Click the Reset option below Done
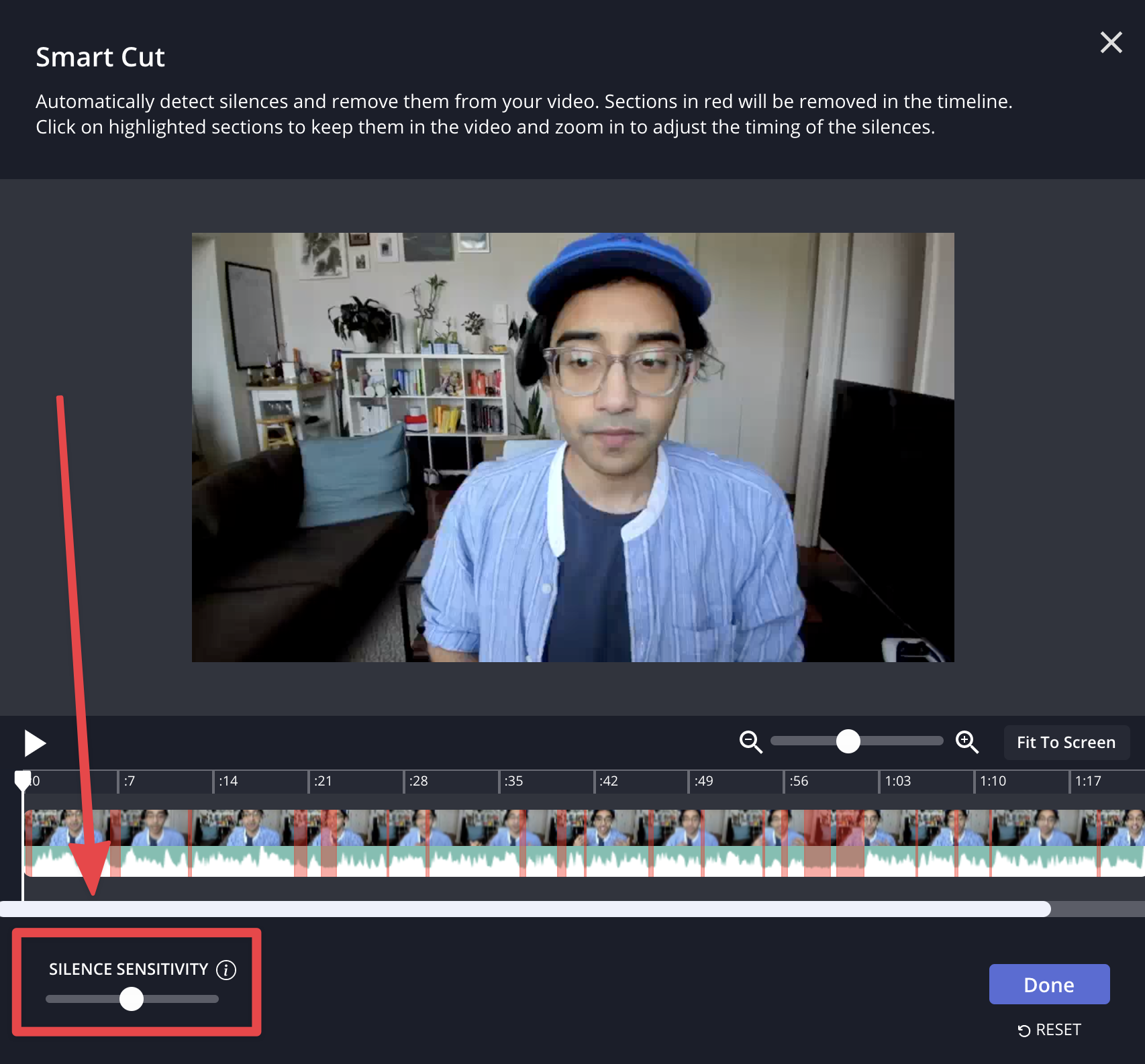The height and width of the screenshot is (1064, 1145). tap(1050, 1030)
